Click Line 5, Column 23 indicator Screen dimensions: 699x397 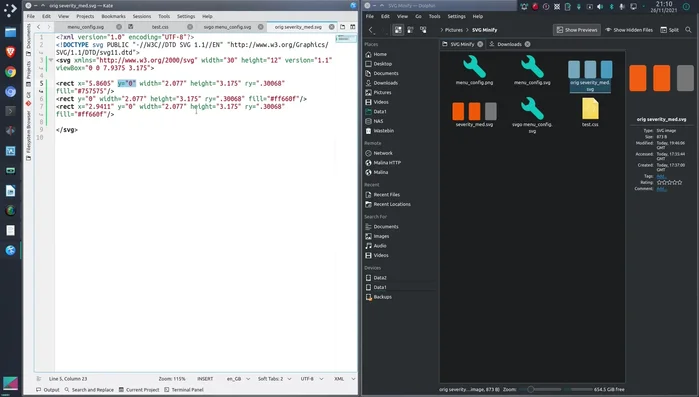68,379
